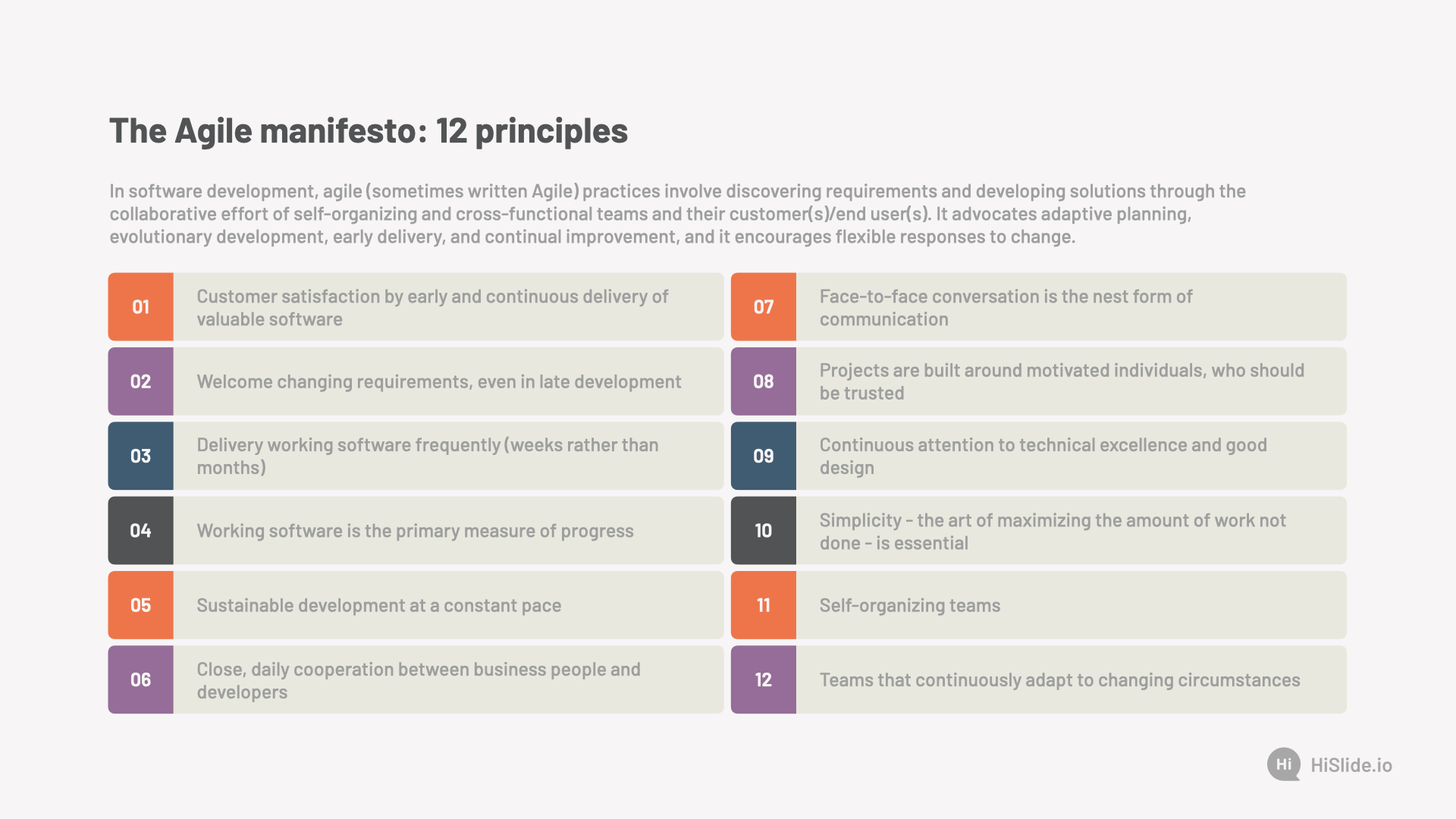Select the orange 01 number block
This screenshot has height=819, width=1456.
[140, 306]
